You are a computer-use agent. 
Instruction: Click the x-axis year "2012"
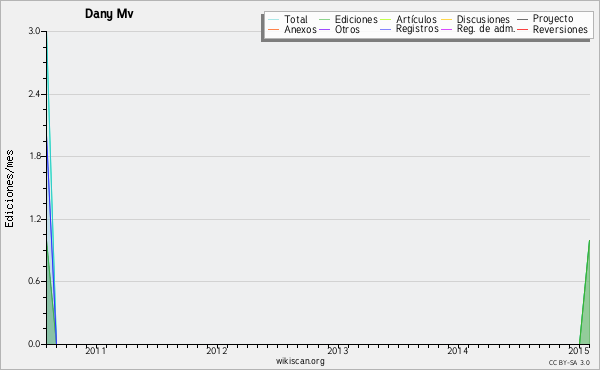[x=217, y=351]
